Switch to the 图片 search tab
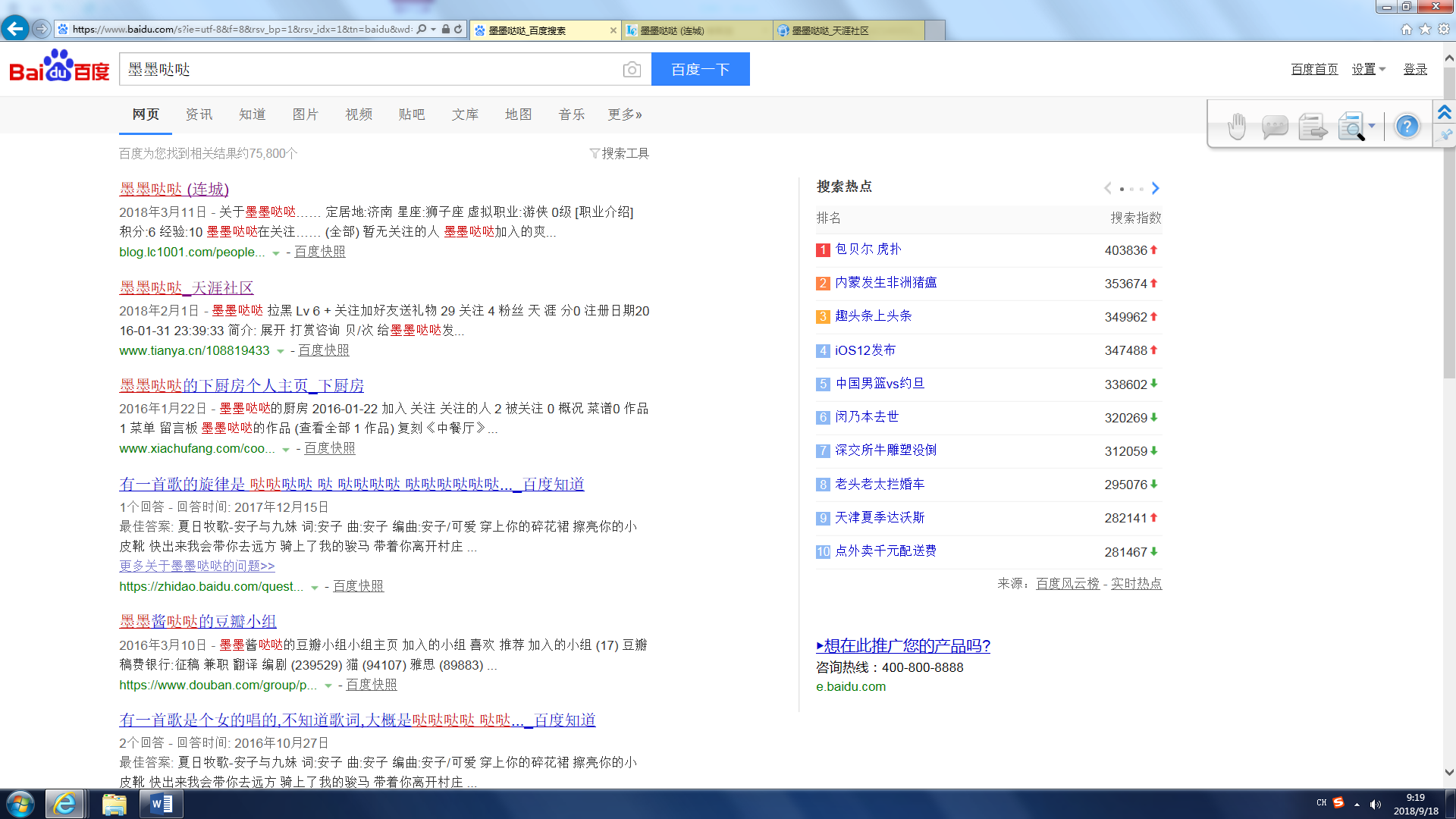 [x=305, y=115]
